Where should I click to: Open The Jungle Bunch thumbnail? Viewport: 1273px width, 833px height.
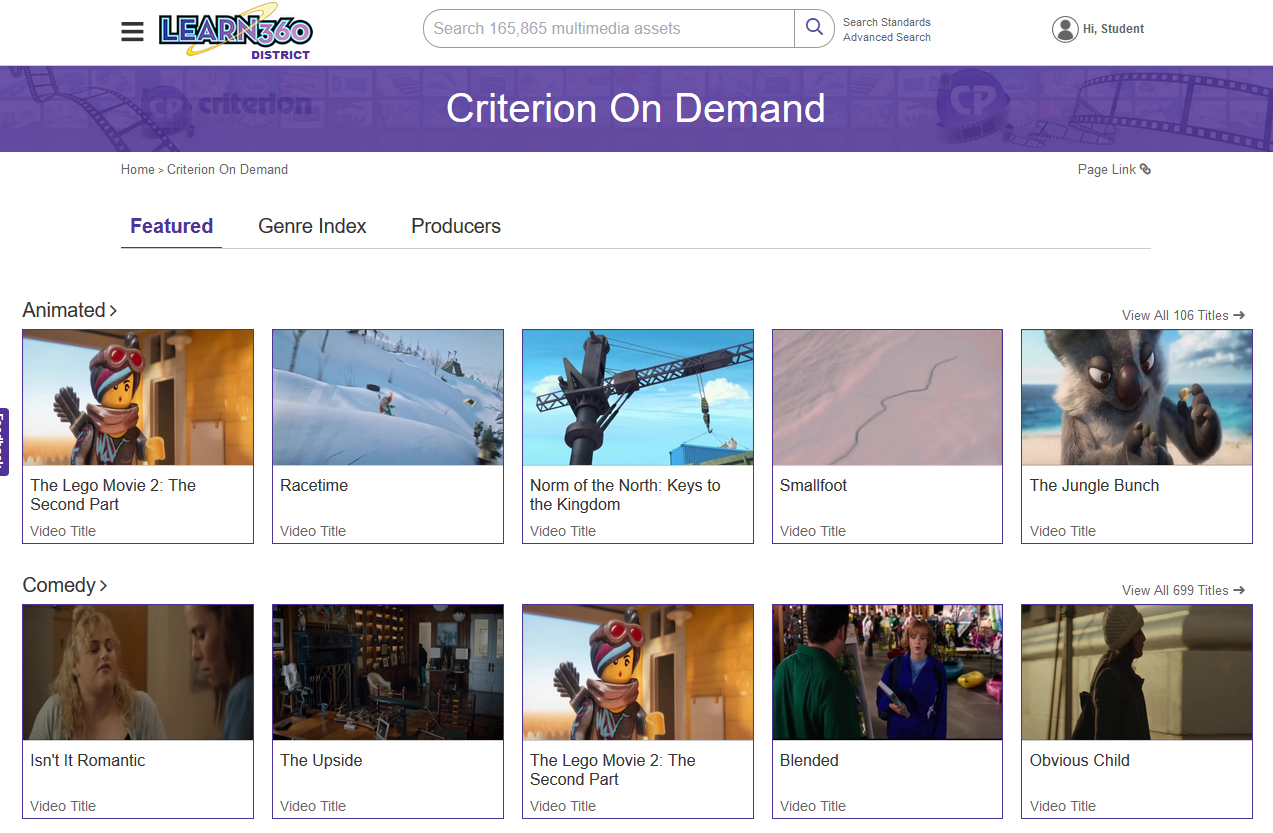pos(1137,397)
